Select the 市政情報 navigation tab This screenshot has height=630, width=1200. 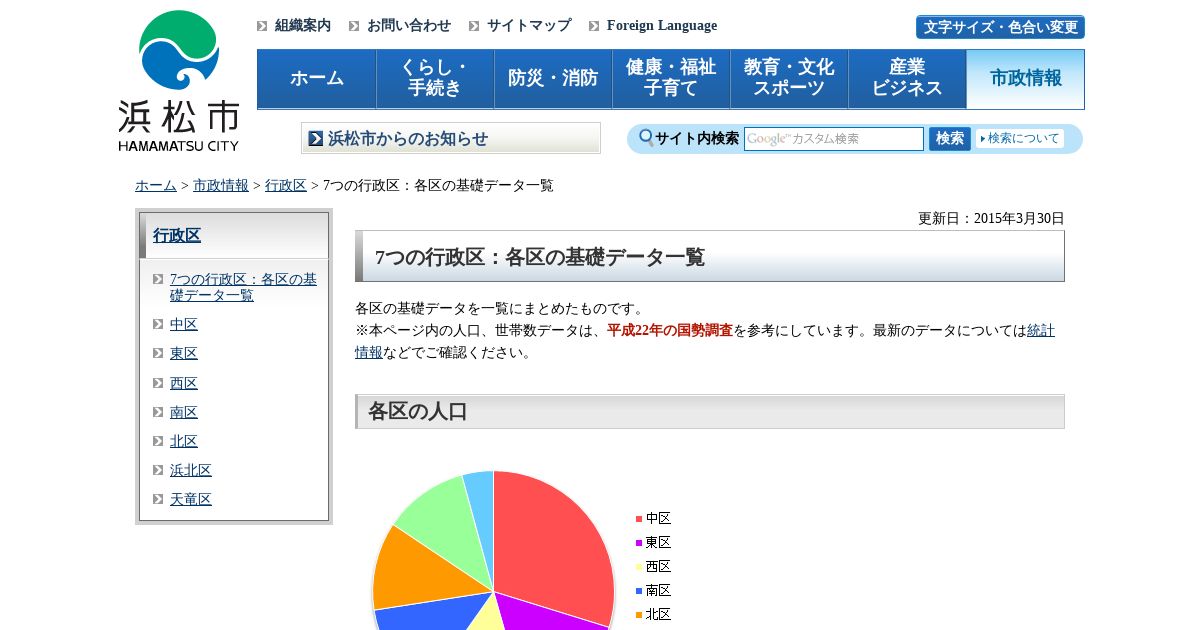[x=1025, y=79]
